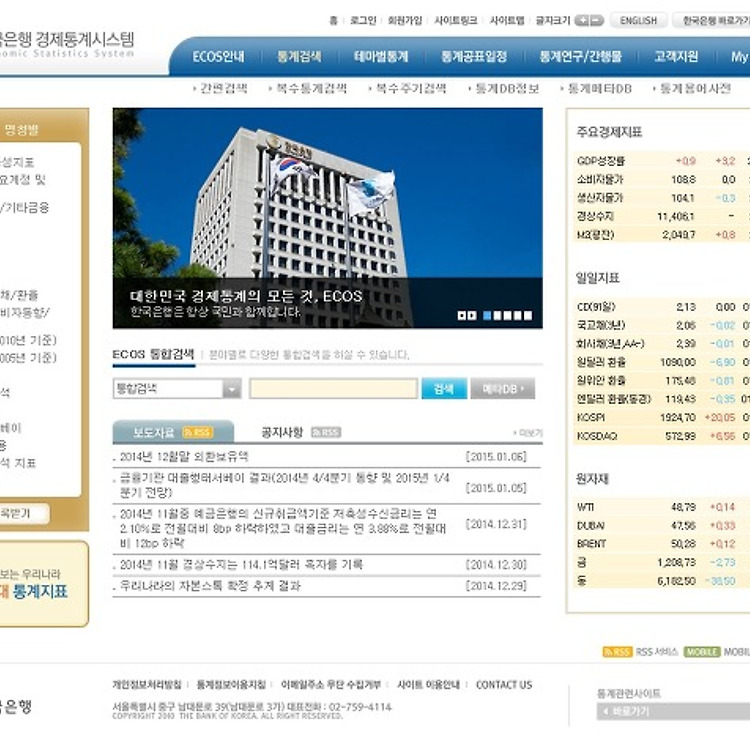The image size is (750, 750).
Task: Switch to the 공지사항 tab
Action: pos(281,432)
